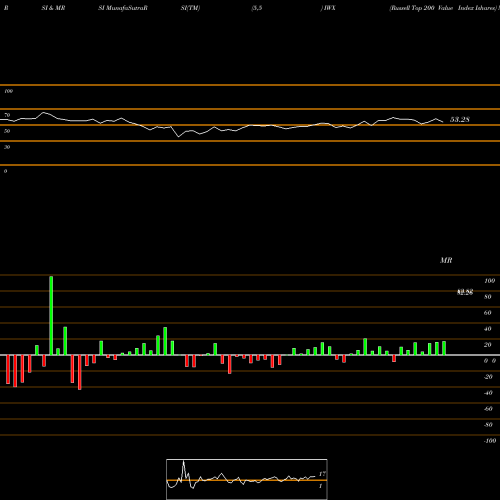Click the 'SI & MR' header text
The image size is (500, 500).
(x=53, y=8)
